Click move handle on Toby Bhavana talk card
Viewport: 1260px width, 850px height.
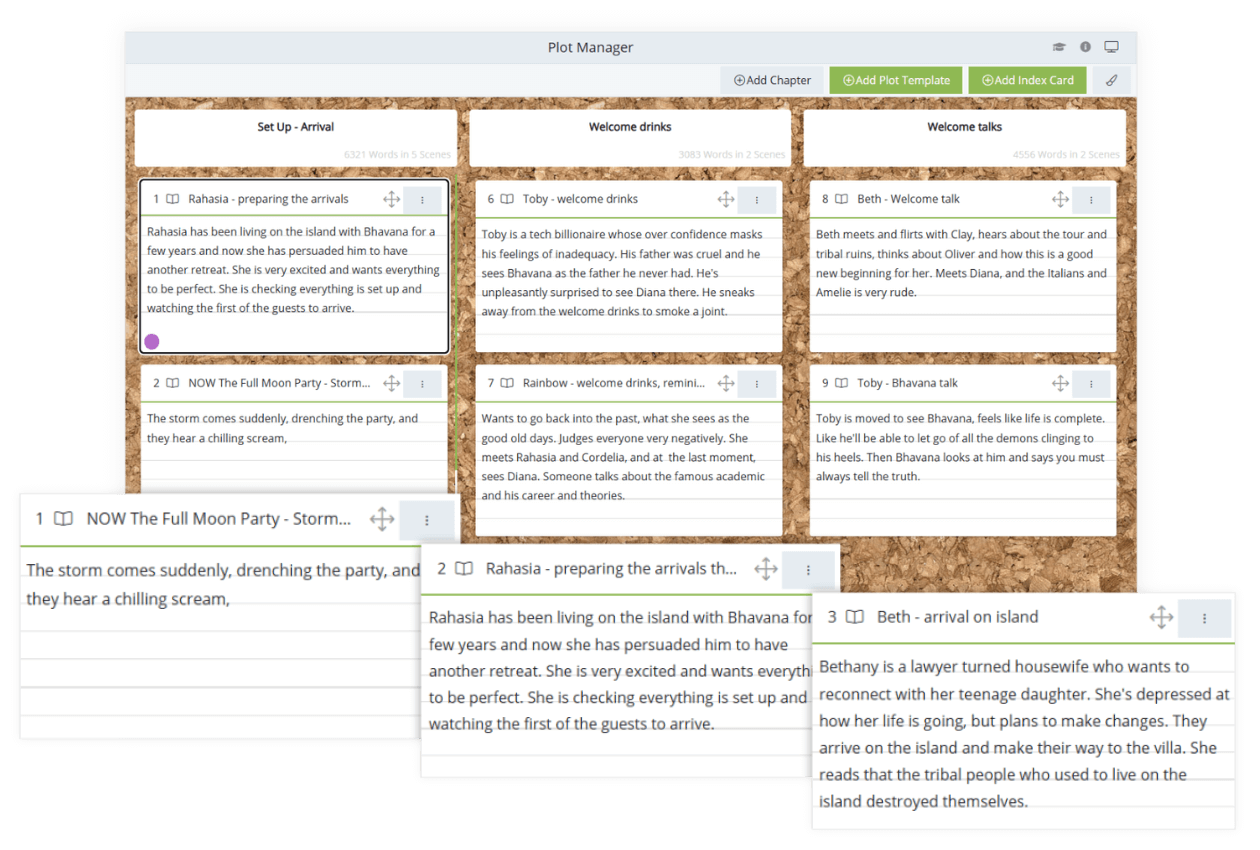click(x=1060, y=383)
